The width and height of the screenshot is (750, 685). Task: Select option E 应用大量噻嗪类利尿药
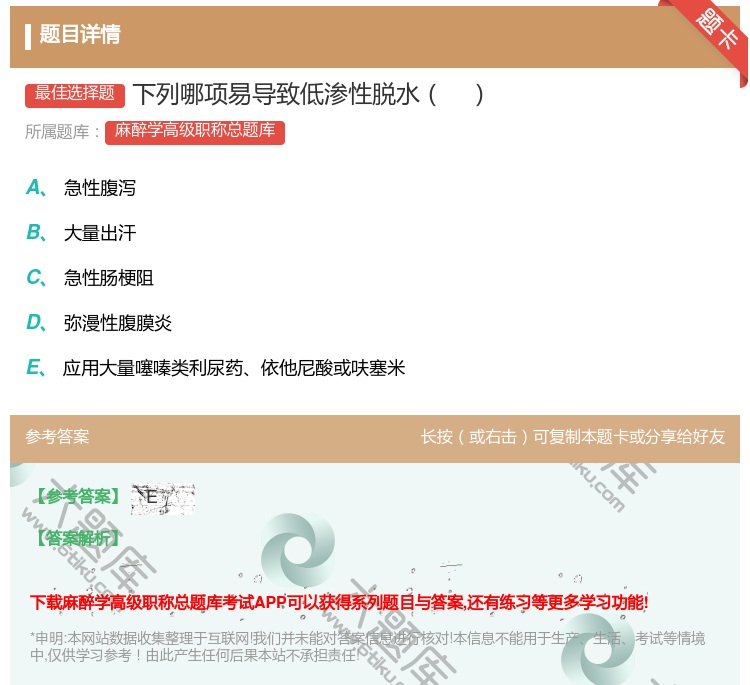(x=215, y=368)
